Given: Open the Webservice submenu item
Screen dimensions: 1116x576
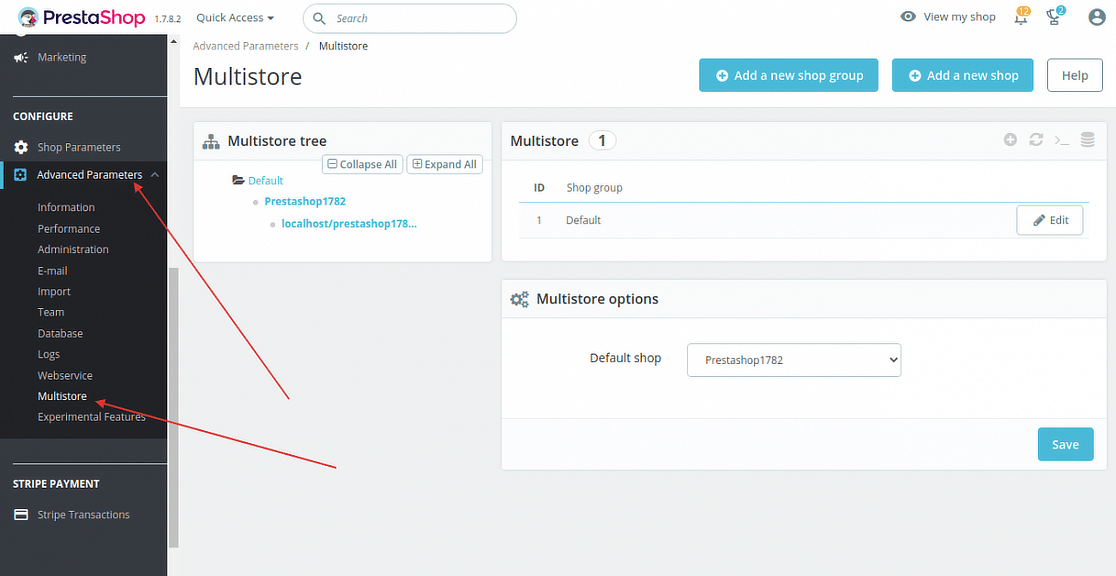Looking at the screenshot, I should pos(65,375).
